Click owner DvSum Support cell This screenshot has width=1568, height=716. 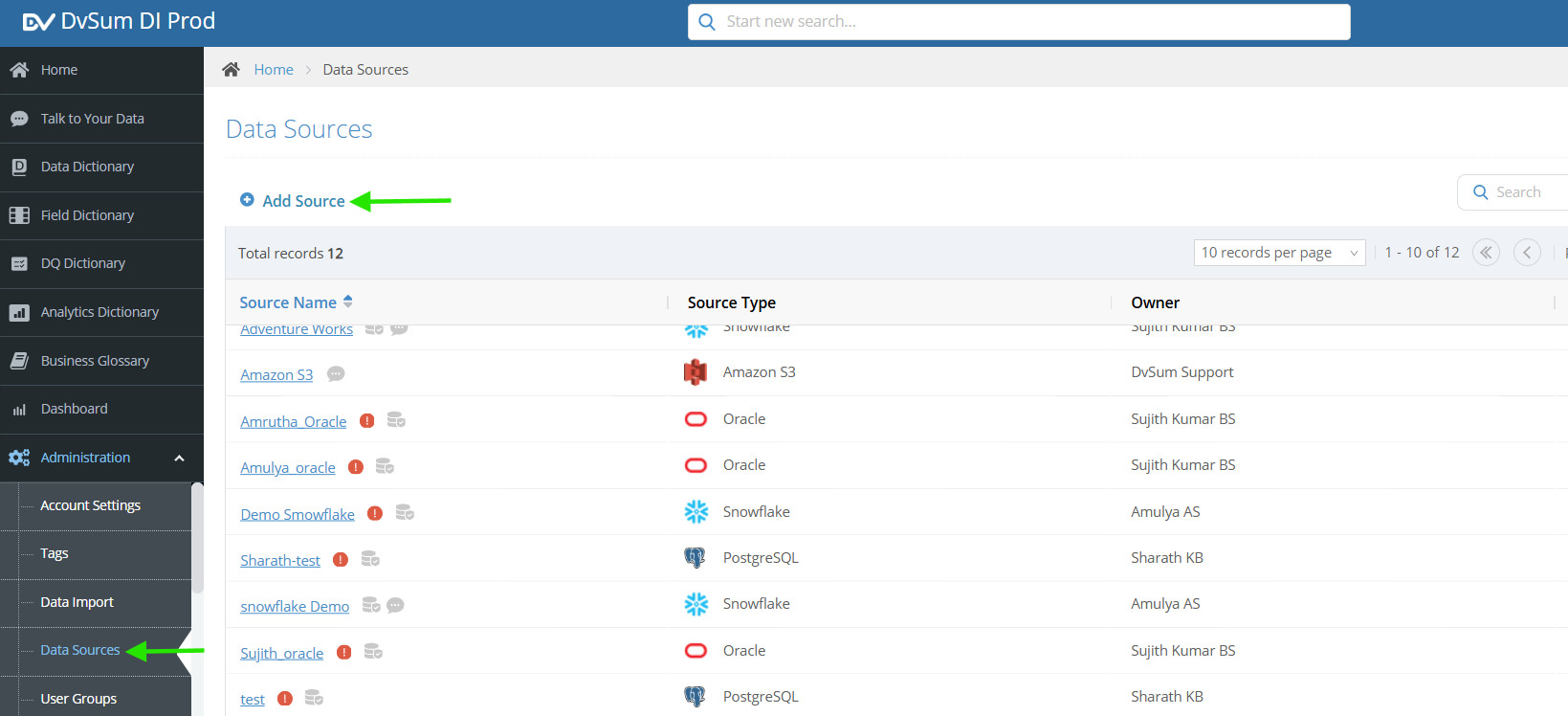[1182, 372]
